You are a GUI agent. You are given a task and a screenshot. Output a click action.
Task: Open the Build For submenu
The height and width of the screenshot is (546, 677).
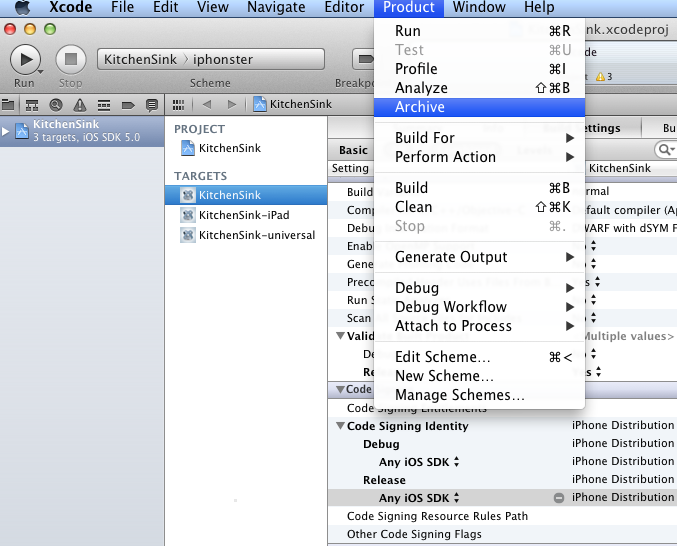(x=479, y=138)
